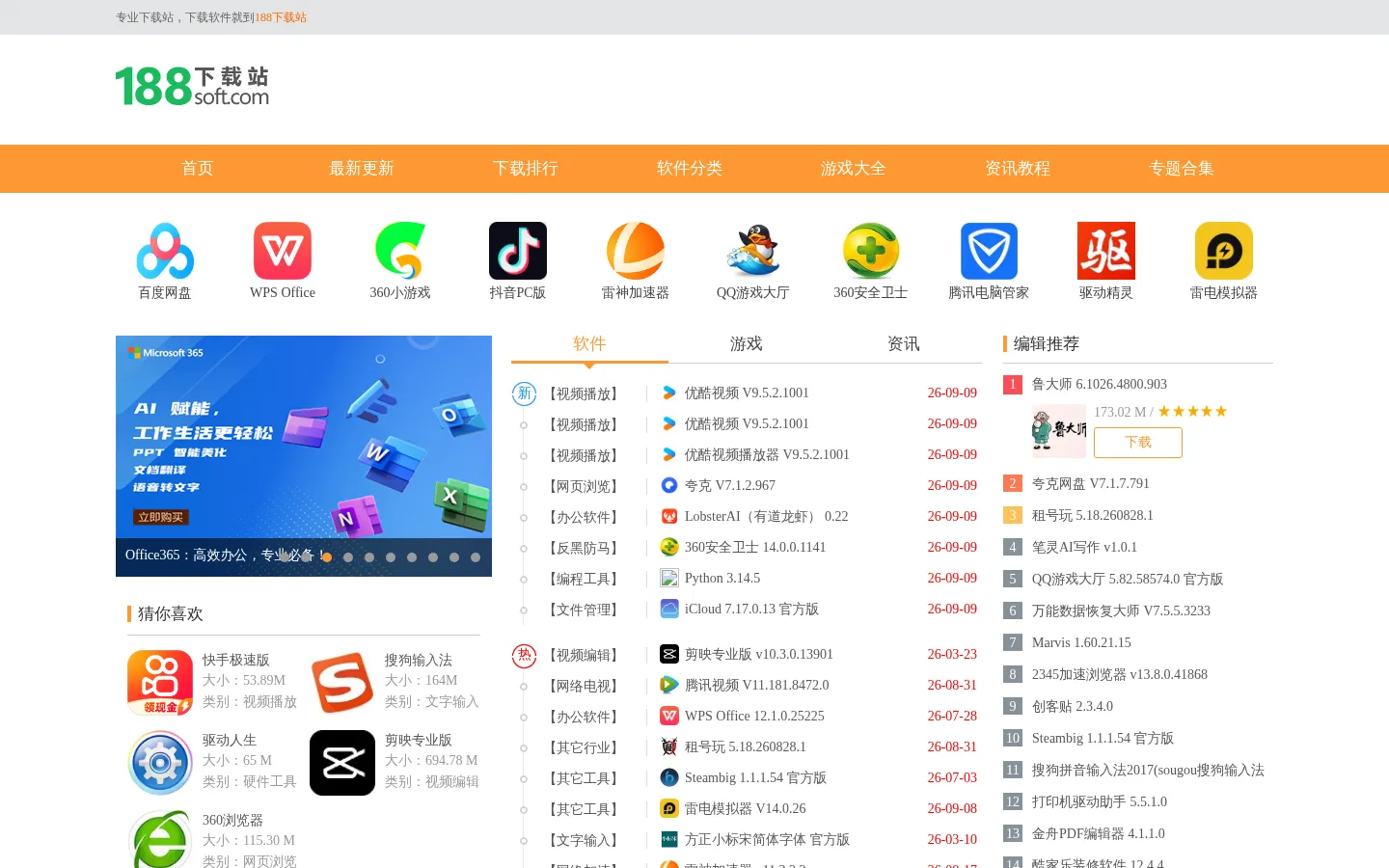This screenshot has height=868, width=1389.
Task: Open the 百度网盘 app icon
Action: pyautogui.click(x=165, y=251)
